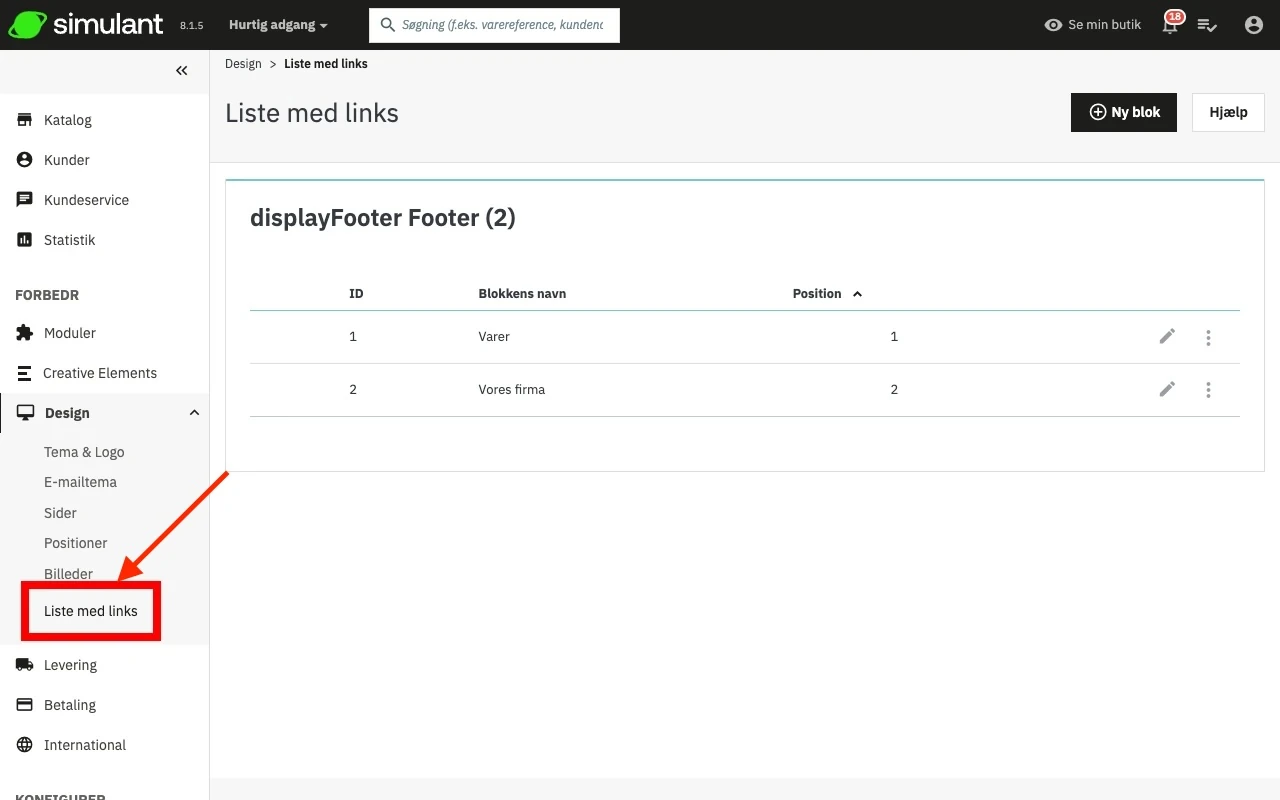This screenshot has width=1280, height=800.
Task: Click the search magnifier in the top bar
Action: [387, 25]
